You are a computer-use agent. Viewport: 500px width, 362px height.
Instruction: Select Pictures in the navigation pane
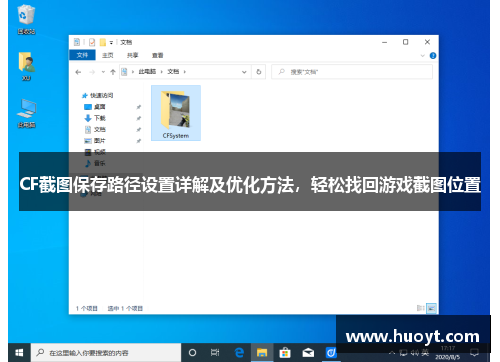pyautogui.click(x=95, y=141)
